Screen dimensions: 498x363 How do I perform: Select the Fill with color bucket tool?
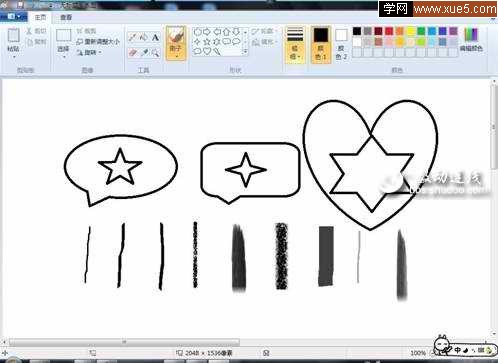click(x=144, y=38)
